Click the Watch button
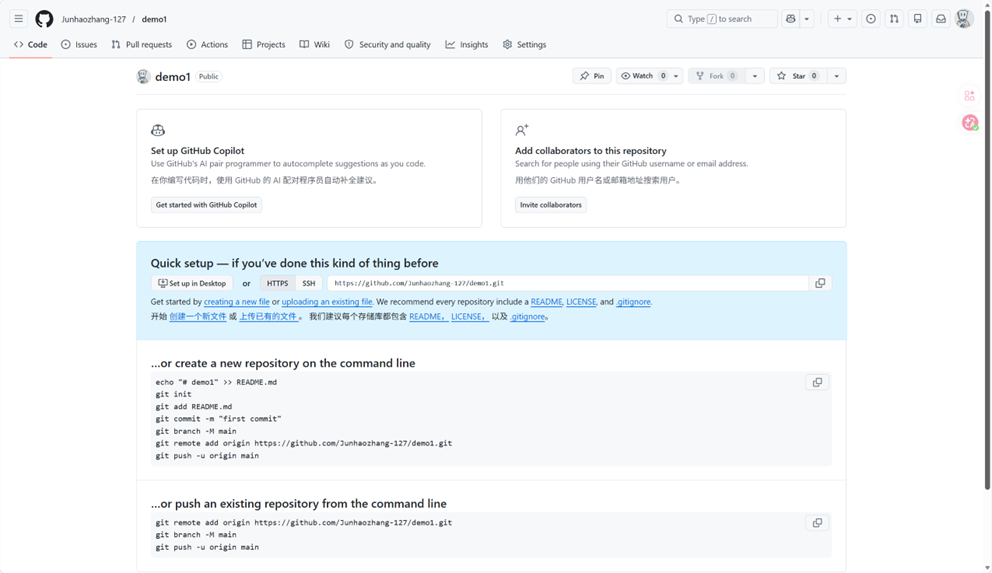Viewport: 992px width, 573px height. click(643, 76)
